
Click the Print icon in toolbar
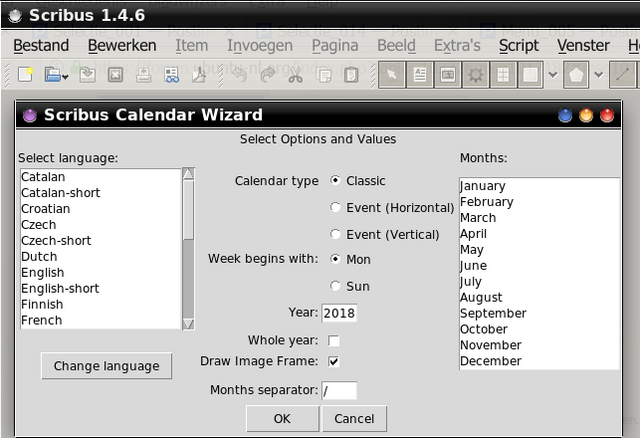click(x=143, y=75)
